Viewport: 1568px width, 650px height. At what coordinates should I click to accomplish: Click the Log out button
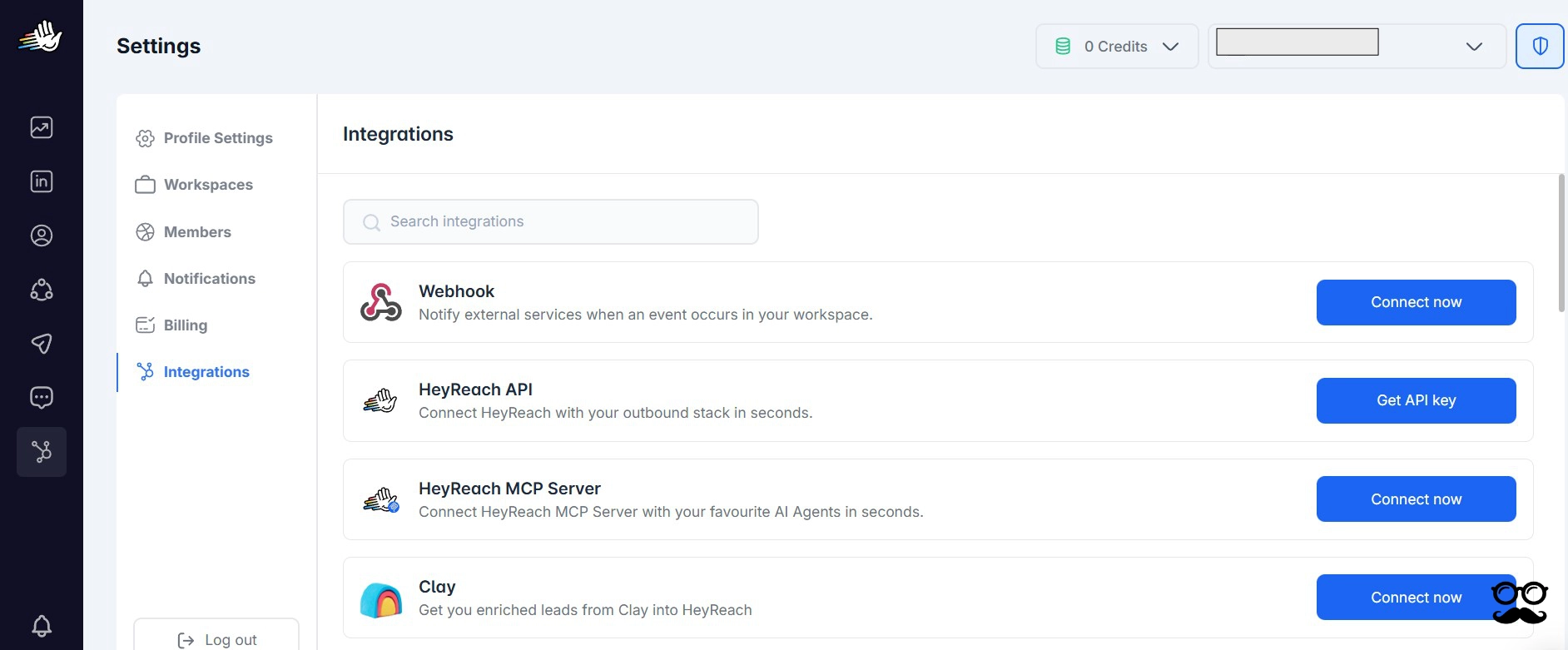tap(216, 638)
